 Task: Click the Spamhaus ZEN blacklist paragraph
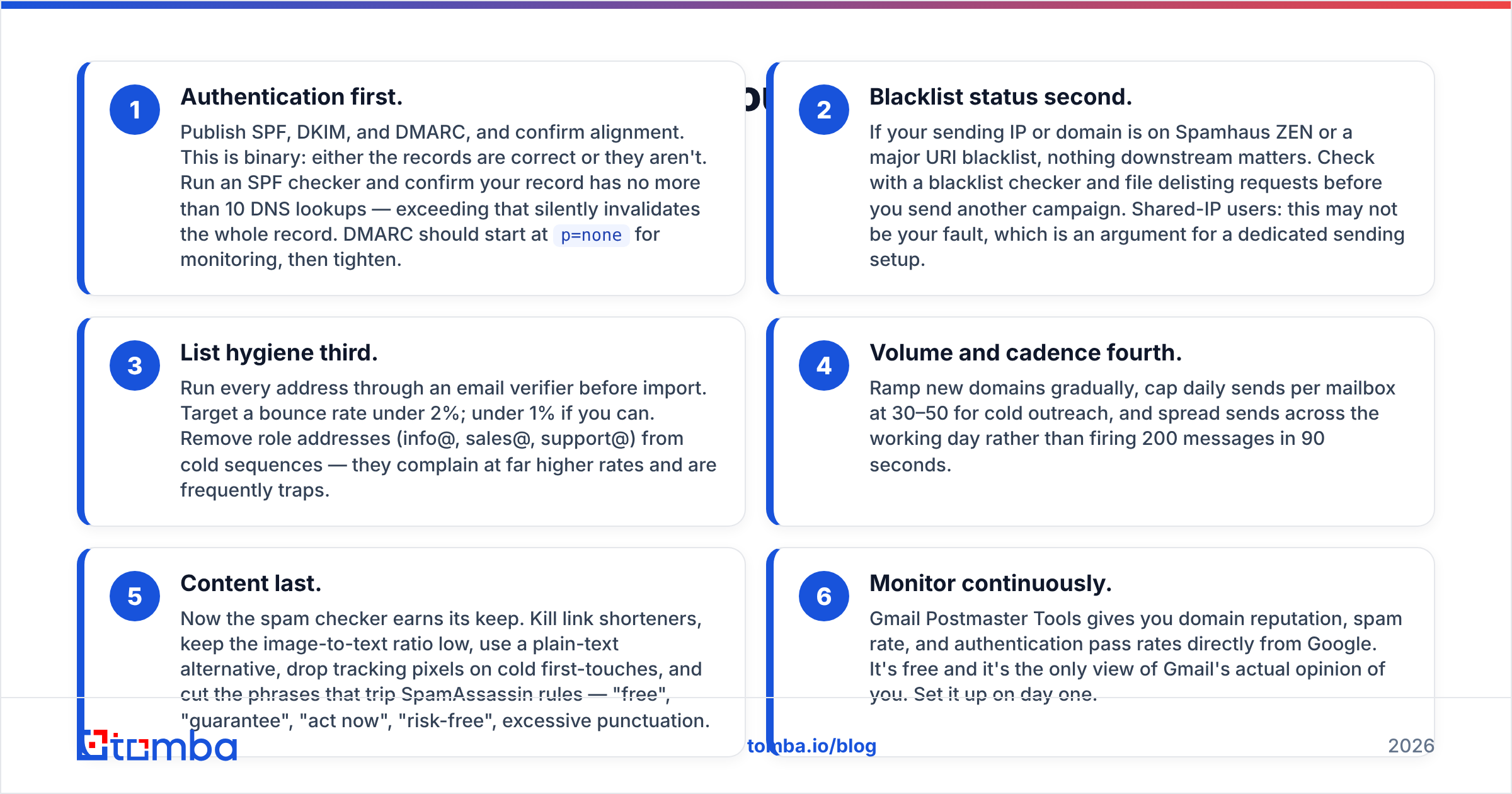[1137, 195]
